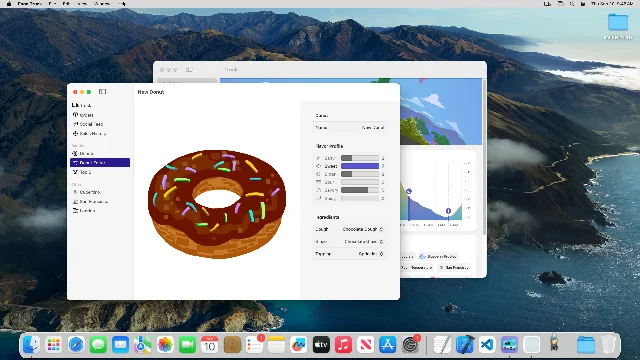Open the Topping picker showing Sprinkles

(x=371, y=254)
